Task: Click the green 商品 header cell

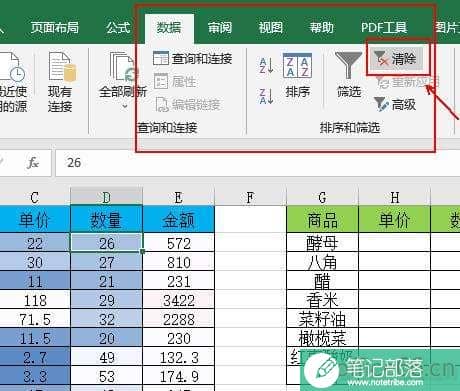Action: 322,219
